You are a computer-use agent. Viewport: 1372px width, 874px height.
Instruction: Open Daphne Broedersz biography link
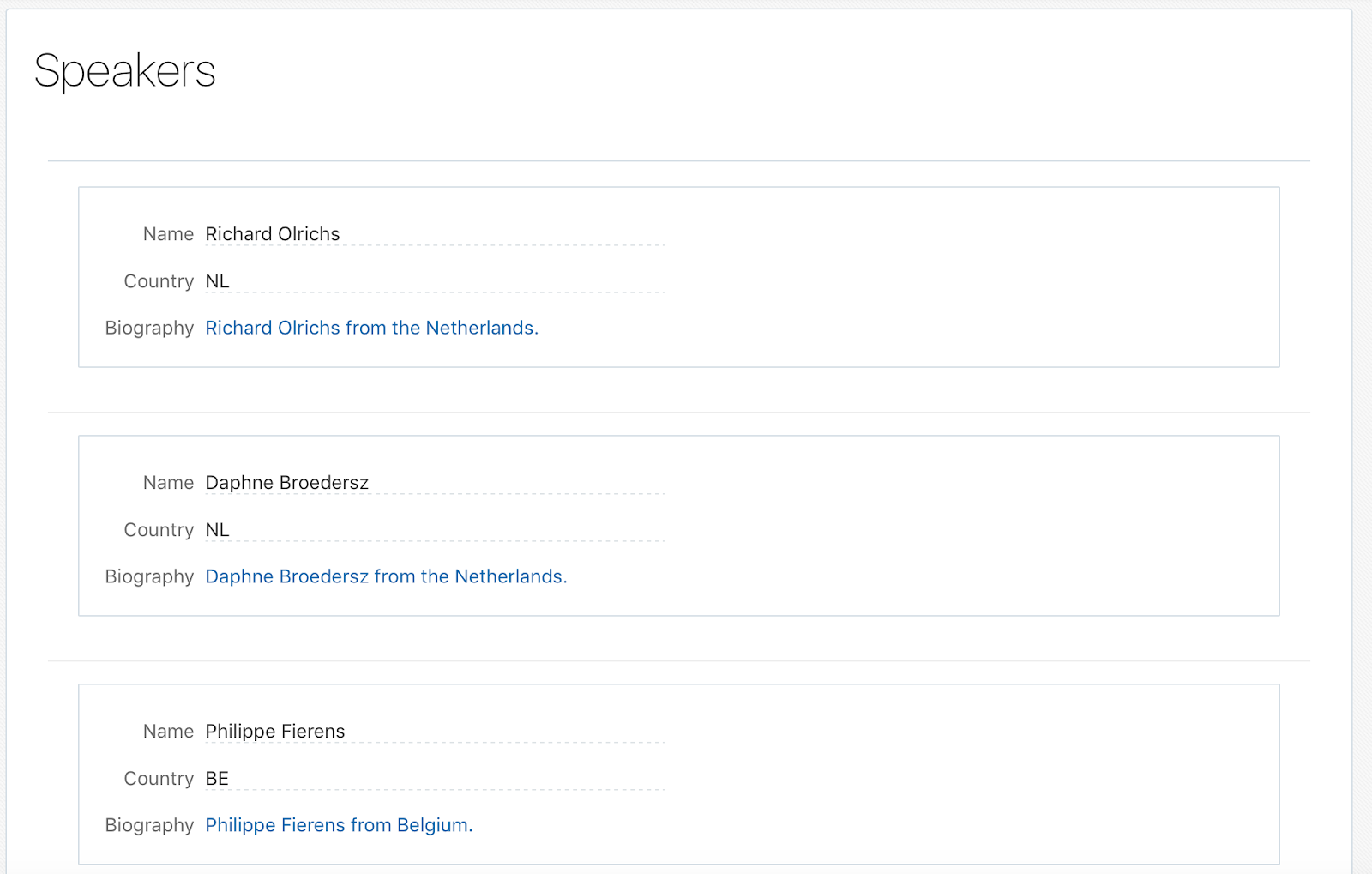coord(386,576)
